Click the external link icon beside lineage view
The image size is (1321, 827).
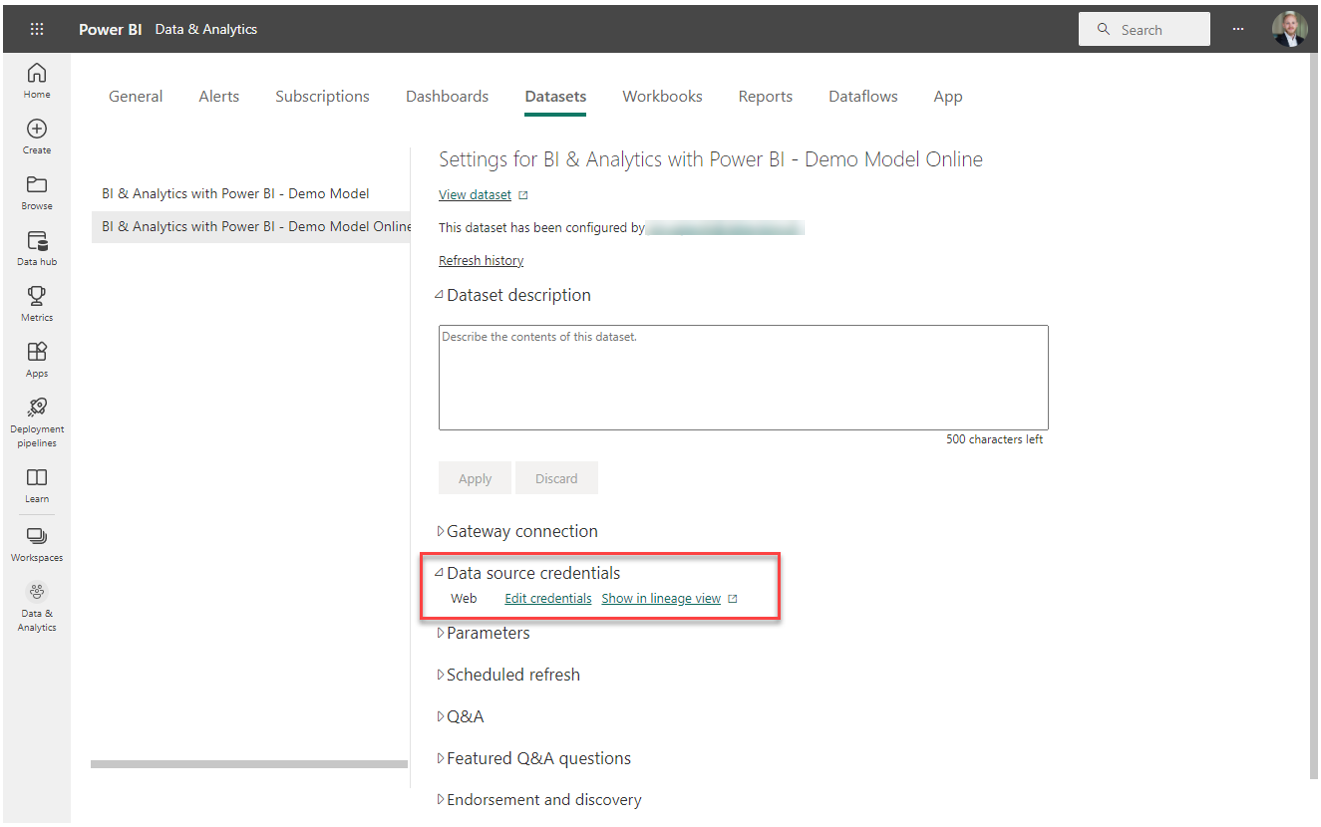pyautogui.click(x=733, y=599)
